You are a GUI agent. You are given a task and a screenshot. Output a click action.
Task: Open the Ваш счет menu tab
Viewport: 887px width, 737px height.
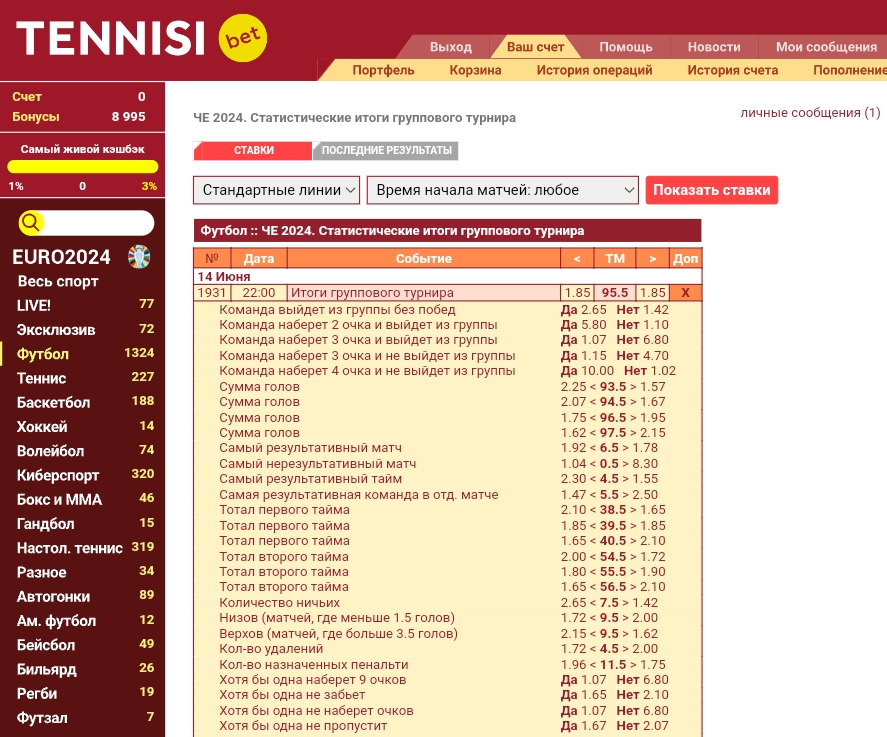pos(535,47)
